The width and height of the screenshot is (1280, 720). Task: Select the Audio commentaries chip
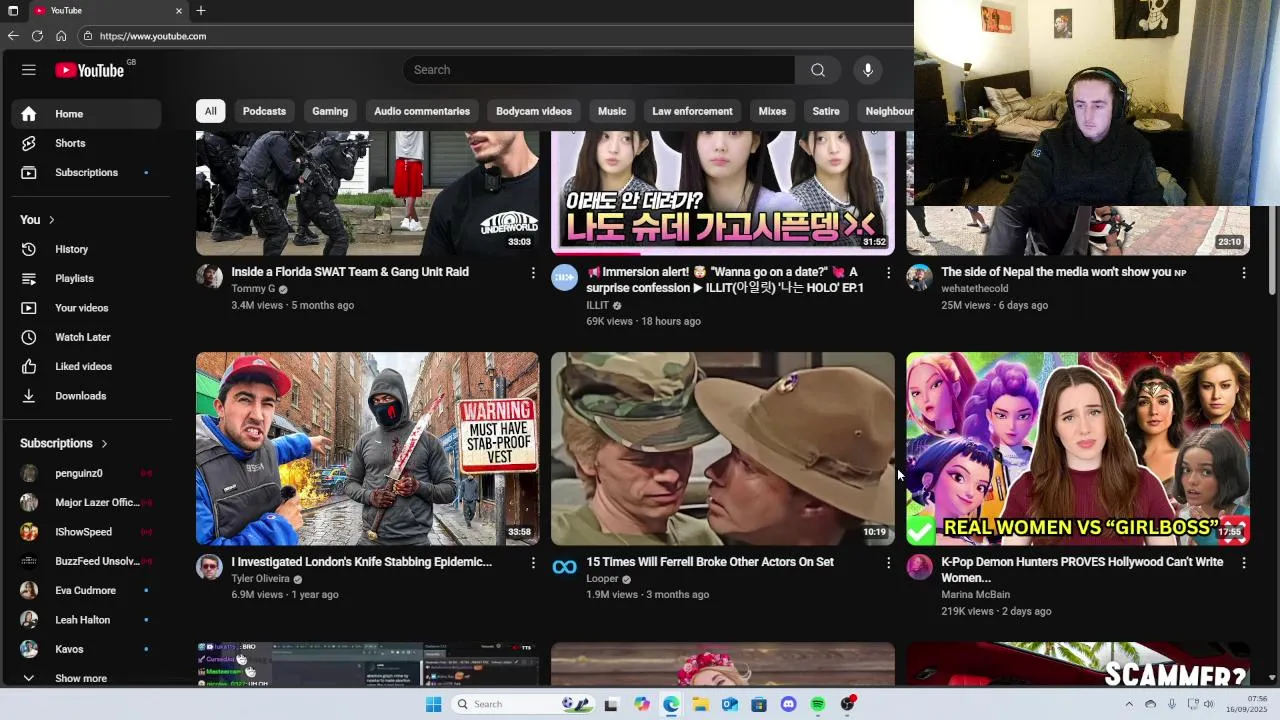click(422, 111)
